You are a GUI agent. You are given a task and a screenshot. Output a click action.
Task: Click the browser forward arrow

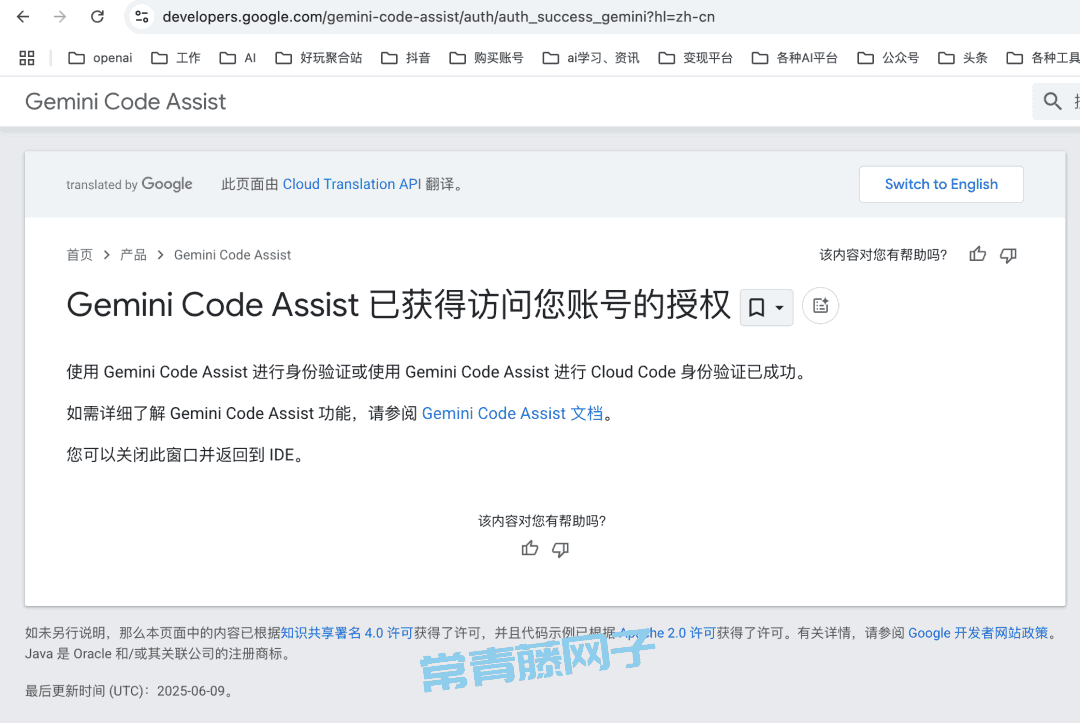60,17
